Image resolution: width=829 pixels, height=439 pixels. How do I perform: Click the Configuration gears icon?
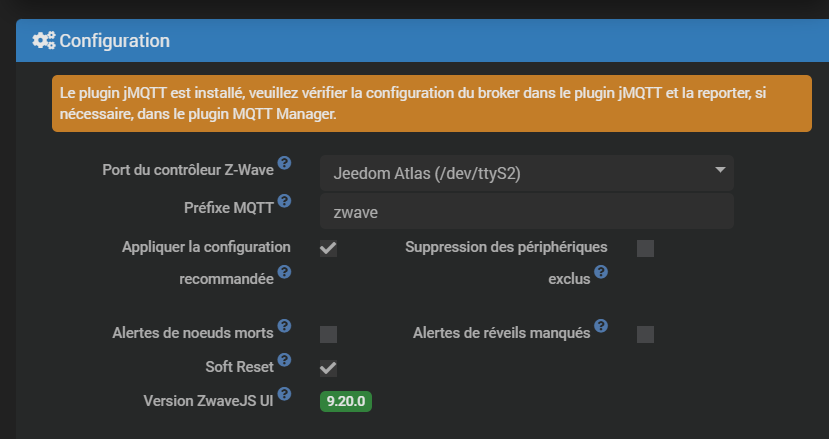coord(43,41)
